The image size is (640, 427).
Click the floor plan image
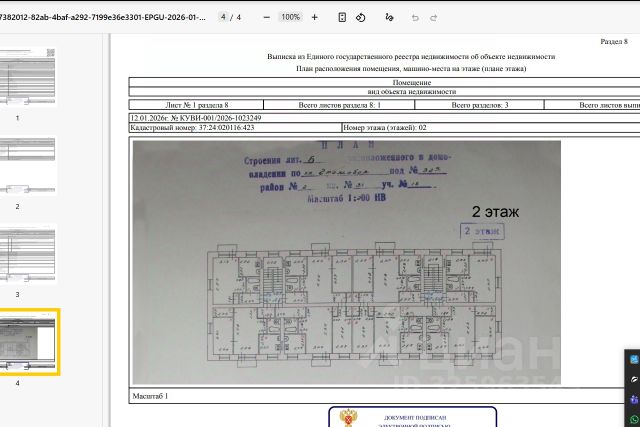point(347,262)
